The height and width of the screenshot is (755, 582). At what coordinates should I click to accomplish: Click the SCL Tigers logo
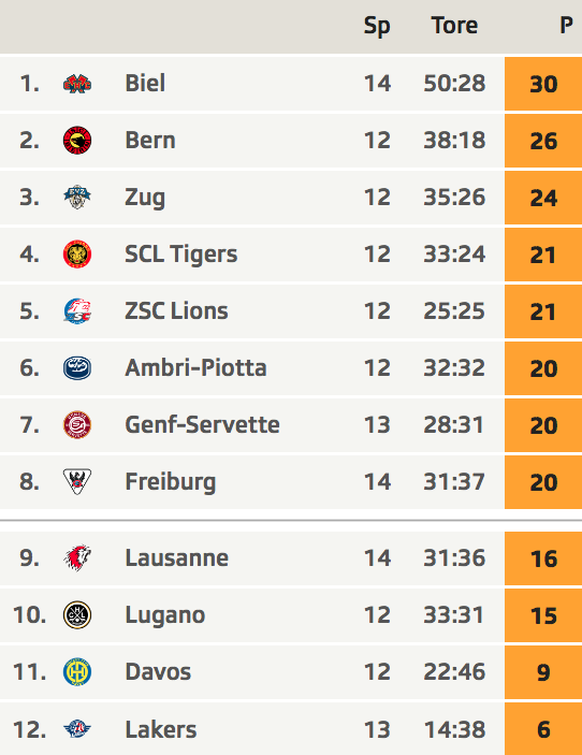click(x=77, y=254)
